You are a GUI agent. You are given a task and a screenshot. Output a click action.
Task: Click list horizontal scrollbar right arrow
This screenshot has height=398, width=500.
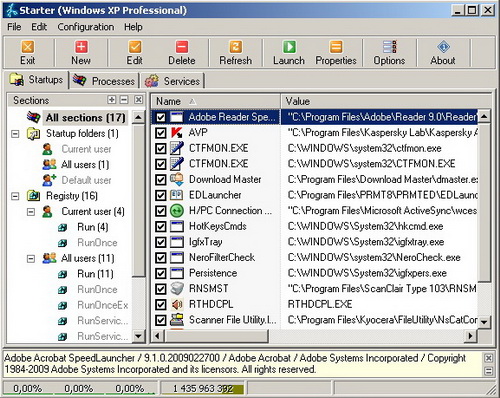470,336
